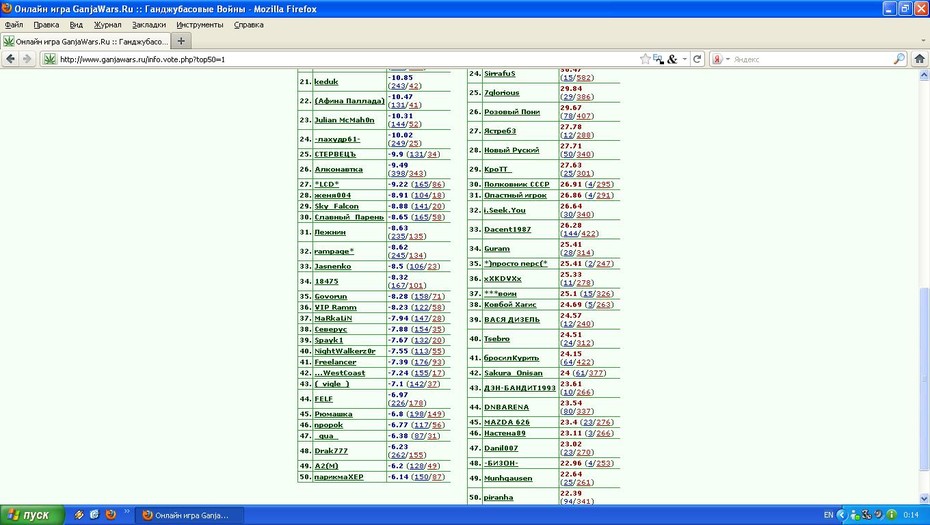Reload the page with the refresh icon
The width and height of the screenshot is (930, 525).
pos(698,59)
